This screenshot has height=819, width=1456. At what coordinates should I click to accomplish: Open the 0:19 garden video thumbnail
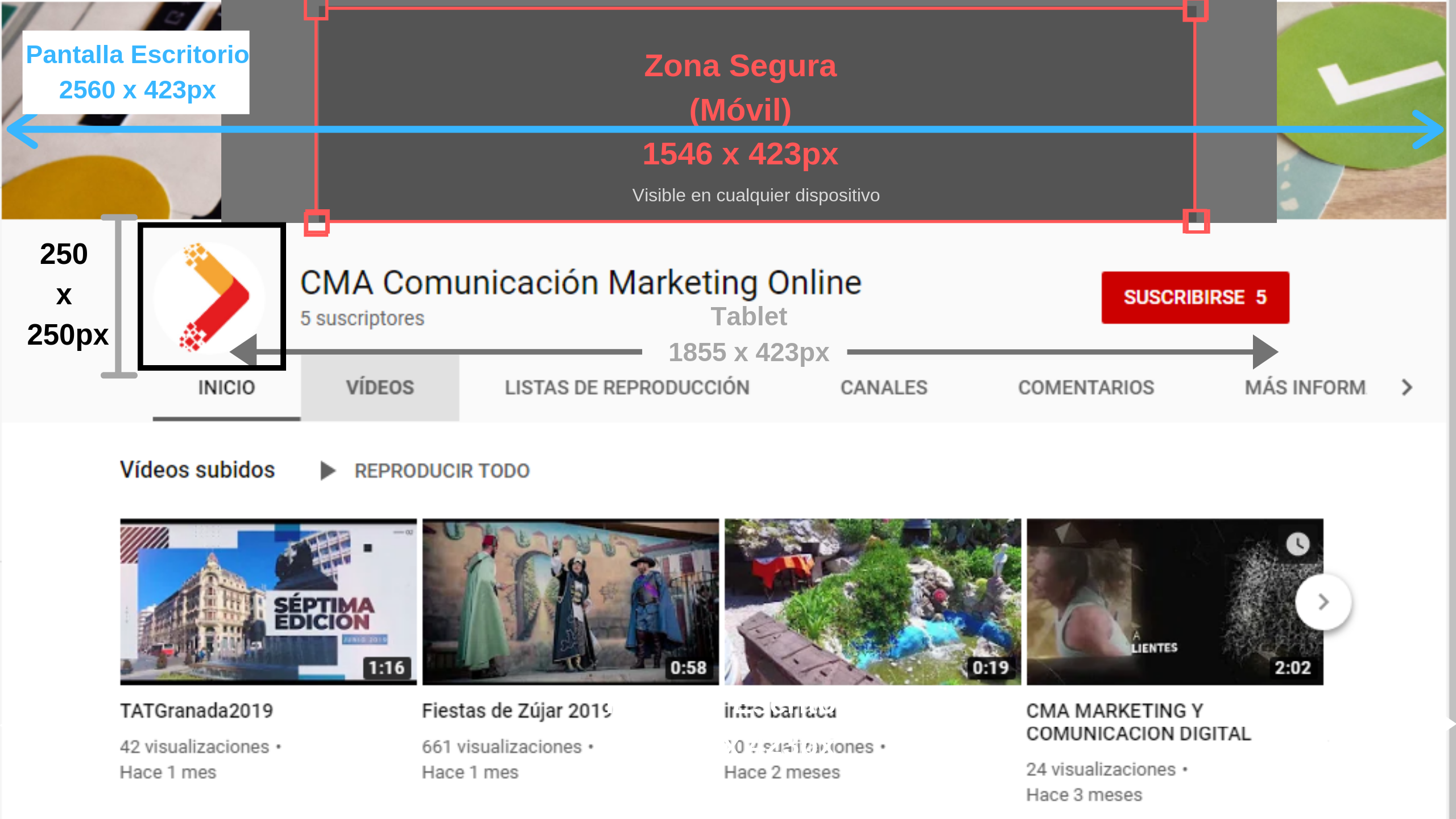coord(872,601)
